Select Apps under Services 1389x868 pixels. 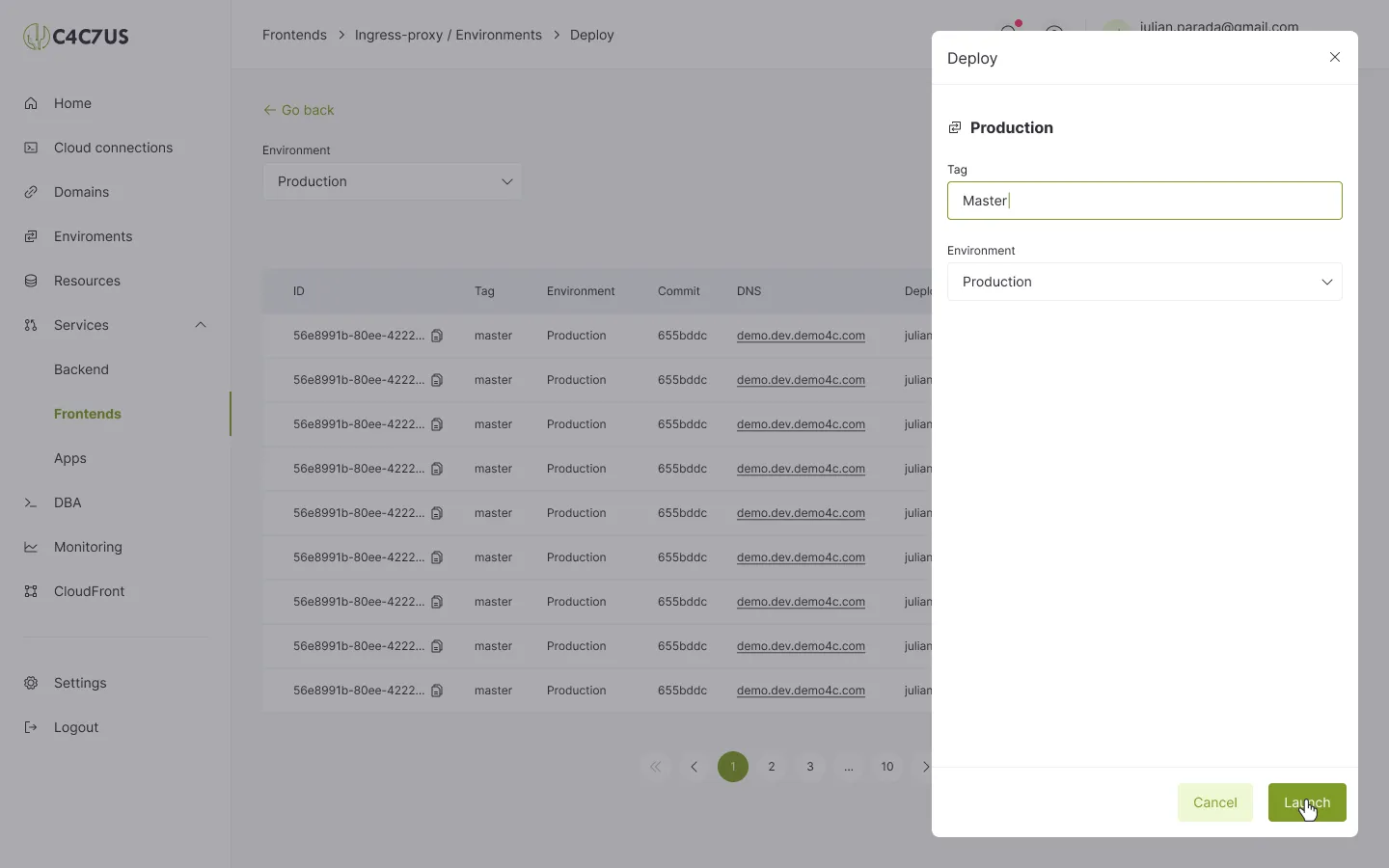70,458
